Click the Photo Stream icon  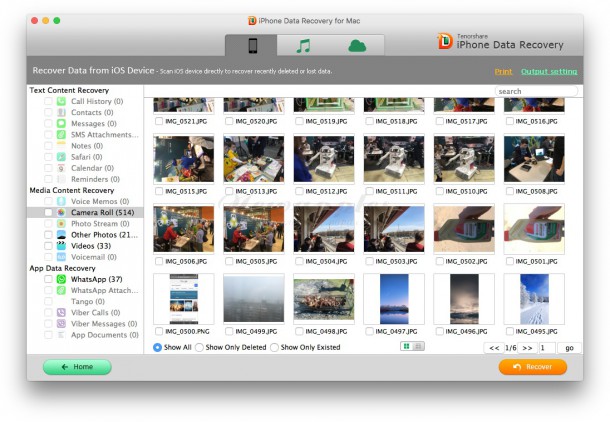(61, 224)
